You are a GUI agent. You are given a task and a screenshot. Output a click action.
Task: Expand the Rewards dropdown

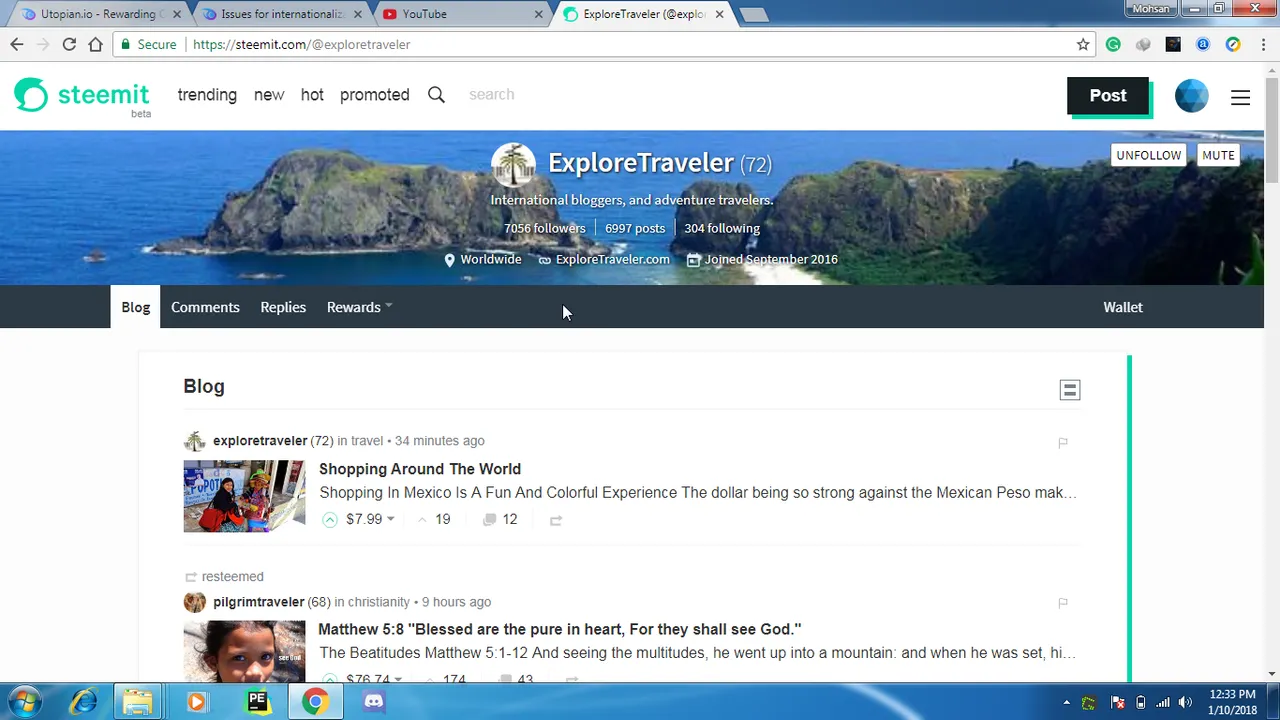(x=359, y=307)
